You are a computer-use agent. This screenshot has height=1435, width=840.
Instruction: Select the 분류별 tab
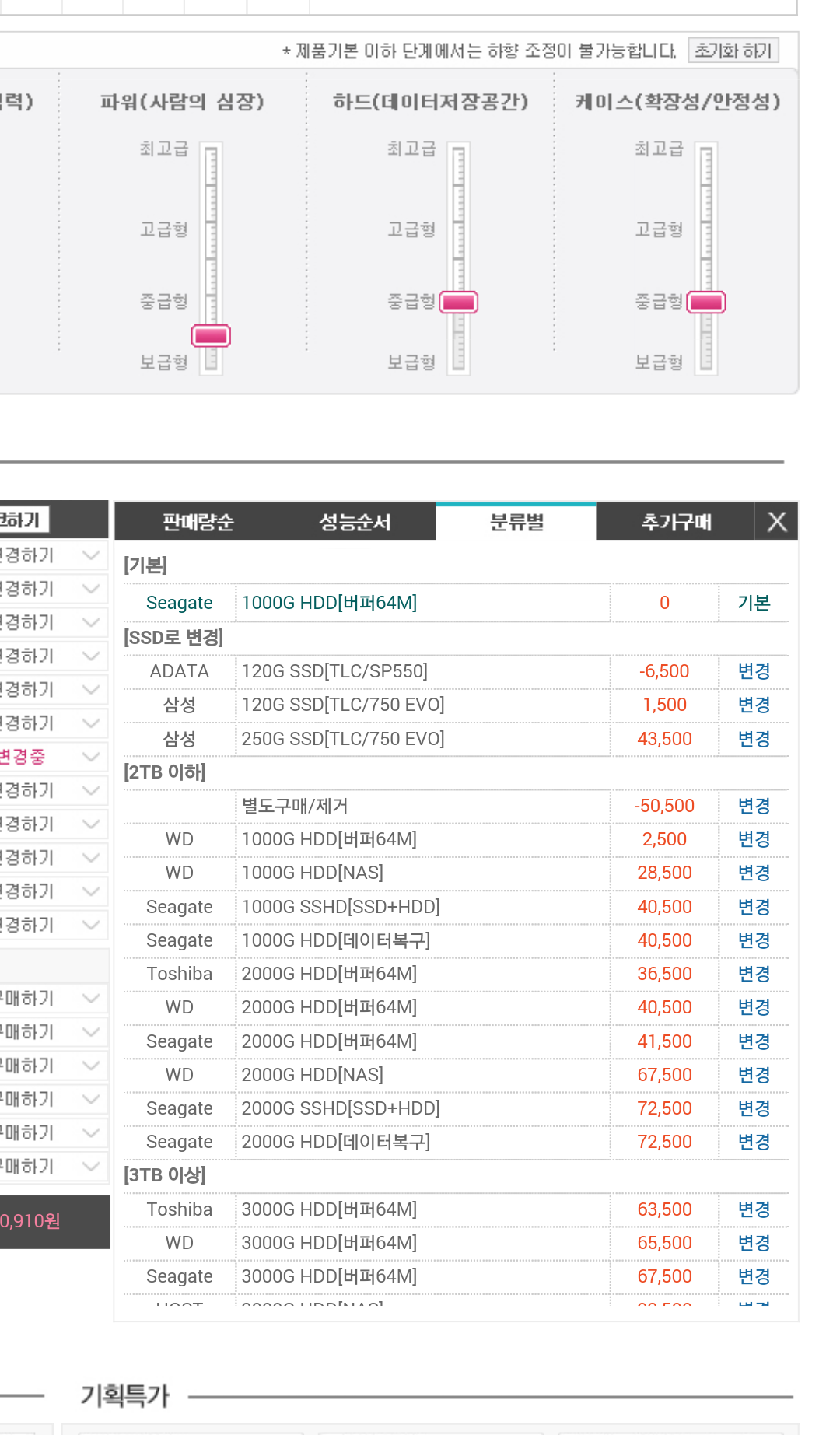(516, 522)
